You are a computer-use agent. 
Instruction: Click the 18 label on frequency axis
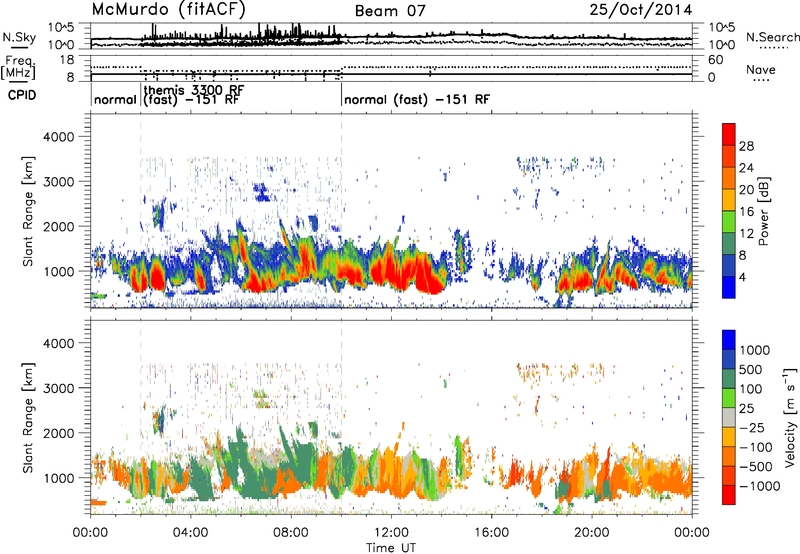(67, 60)
